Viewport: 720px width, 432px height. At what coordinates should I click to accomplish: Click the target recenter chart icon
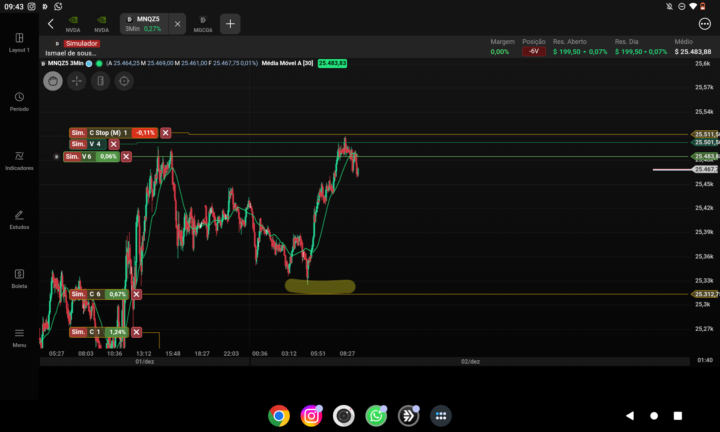pyautogui.click(x=124, y=81)
